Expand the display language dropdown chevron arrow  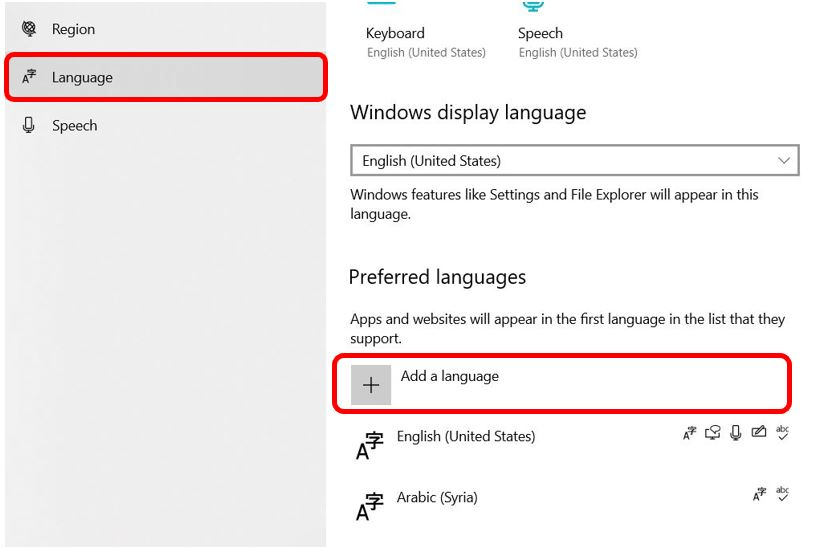tap(784, 160)
